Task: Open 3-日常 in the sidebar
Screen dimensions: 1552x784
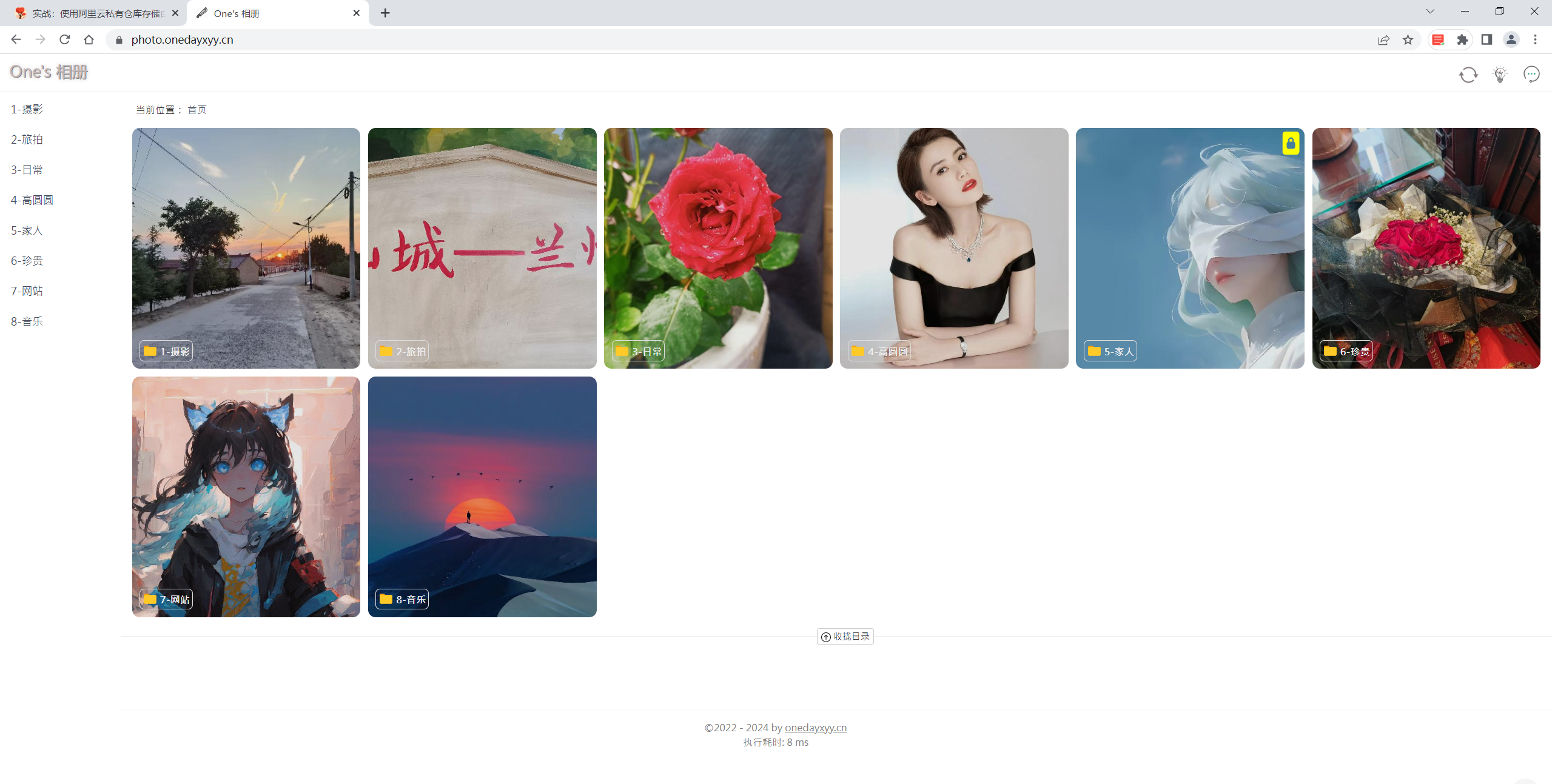Action: coord(27,170)
